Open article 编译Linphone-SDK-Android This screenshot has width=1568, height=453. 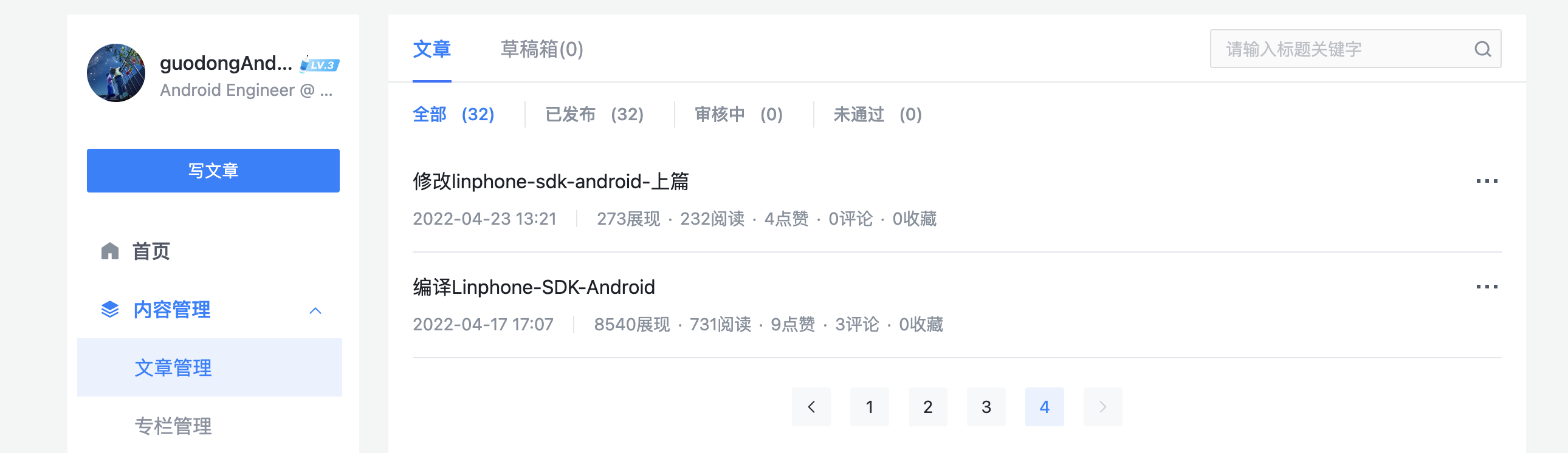(x=534, y=287)
